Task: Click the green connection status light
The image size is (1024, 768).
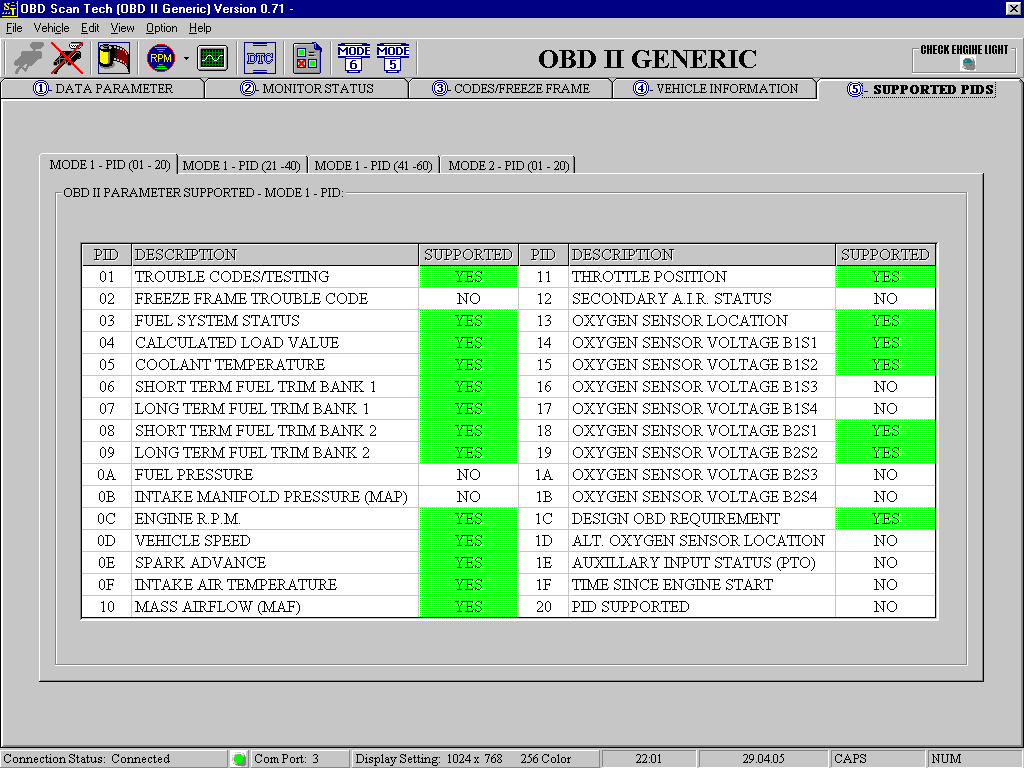Action: [x=239, y=759]
